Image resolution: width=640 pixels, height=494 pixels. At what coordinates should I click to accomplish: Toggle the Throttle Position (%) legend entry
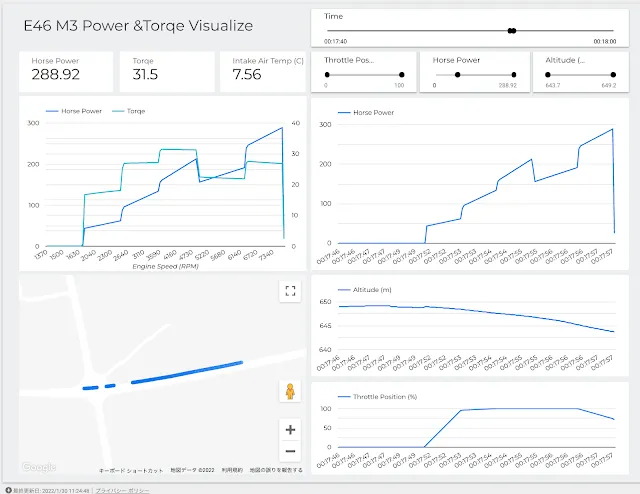tap(378, 397)
